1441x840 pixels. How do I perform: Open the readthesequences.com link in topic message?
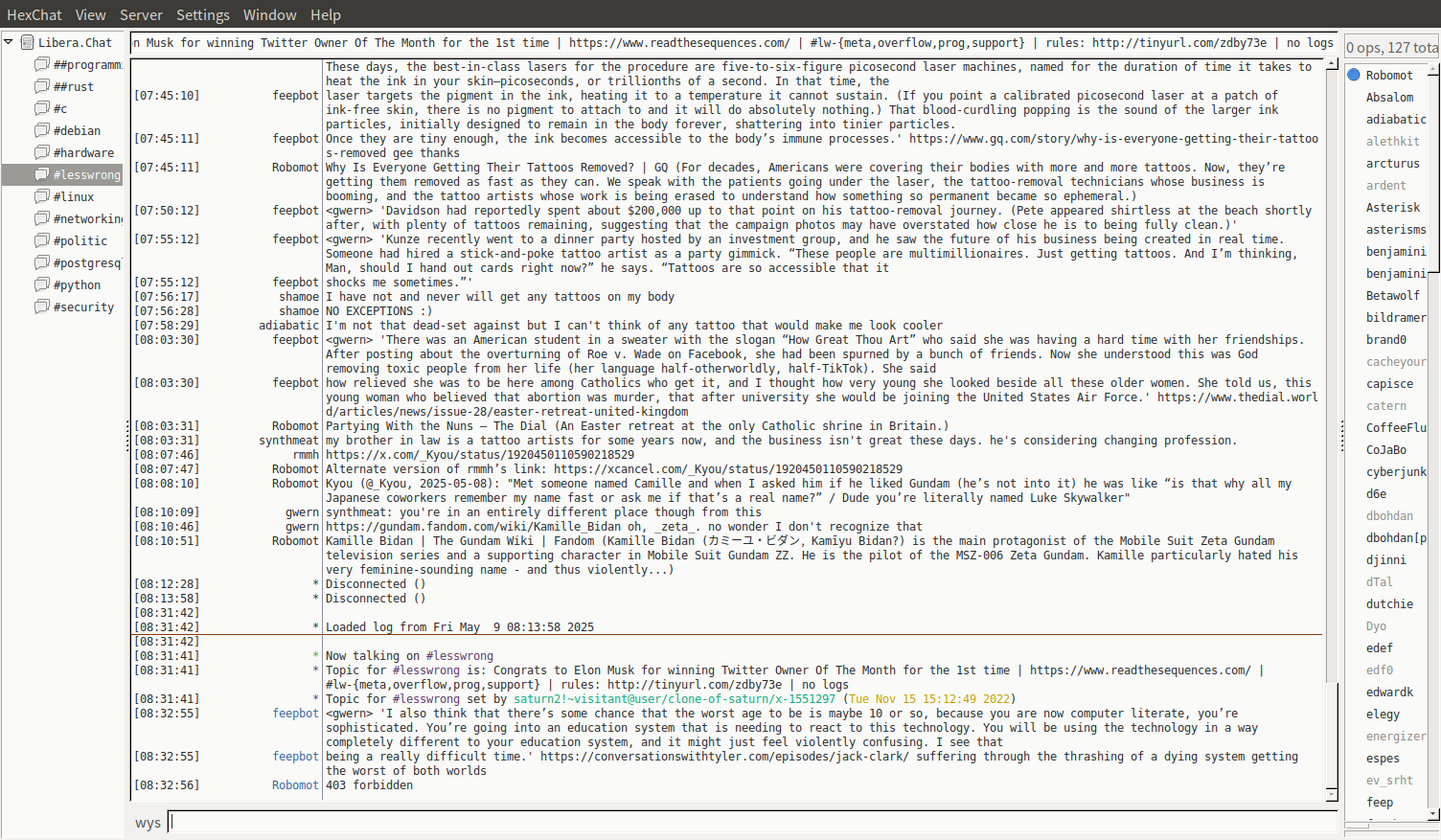pyautogui.click(x=1139, y=670)
